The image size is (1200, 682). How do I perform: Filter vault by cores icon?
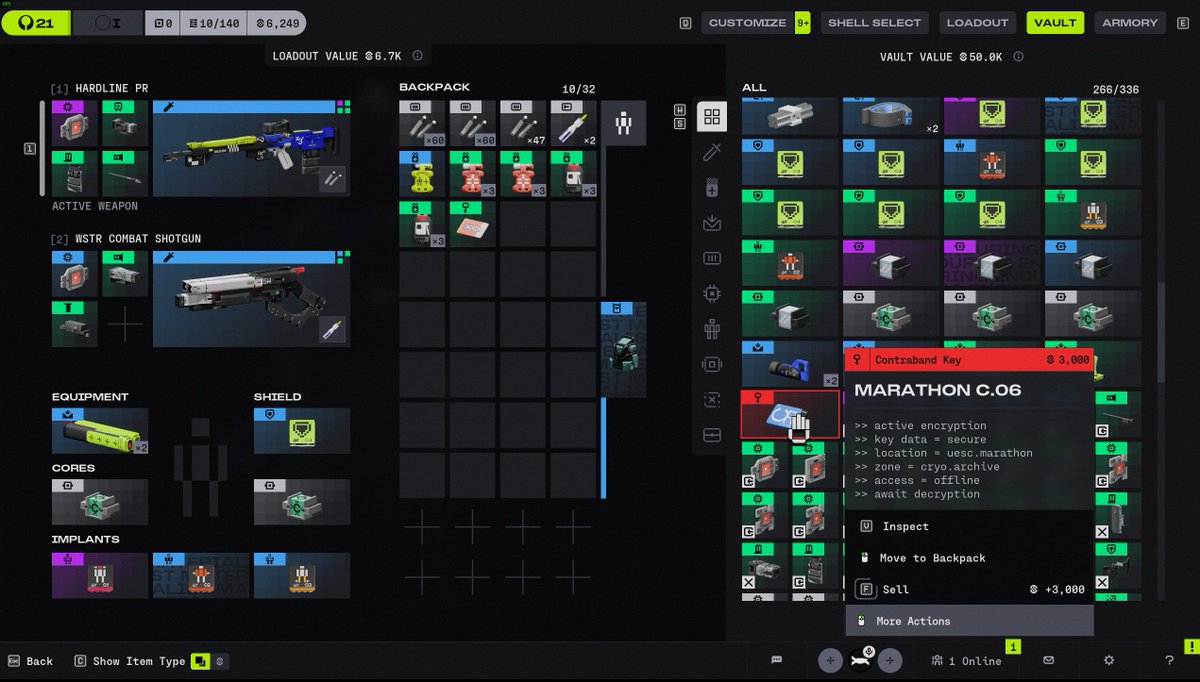712,364
